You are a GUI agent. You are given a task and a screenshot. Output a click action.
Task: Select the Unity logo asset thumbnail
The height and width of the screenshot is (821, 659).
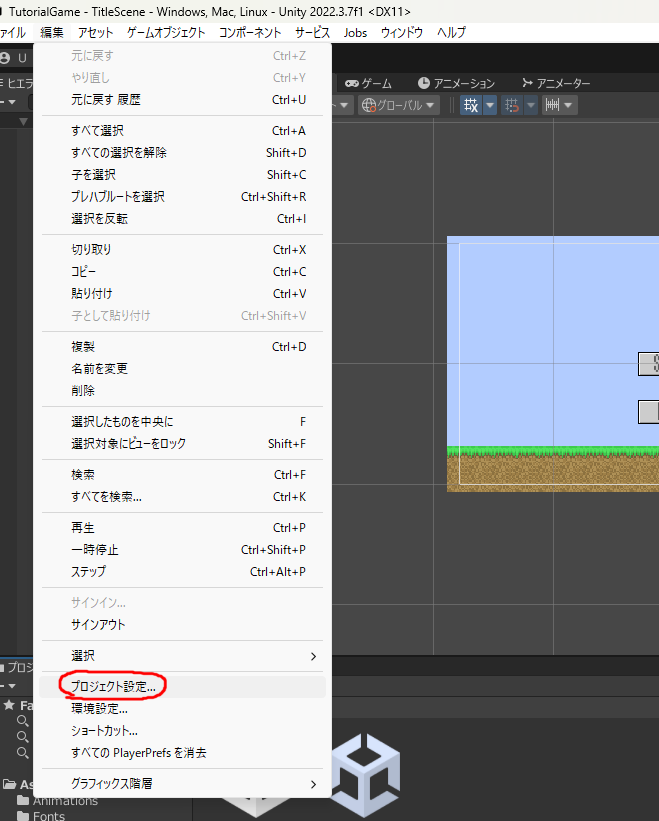pos(365,775)
